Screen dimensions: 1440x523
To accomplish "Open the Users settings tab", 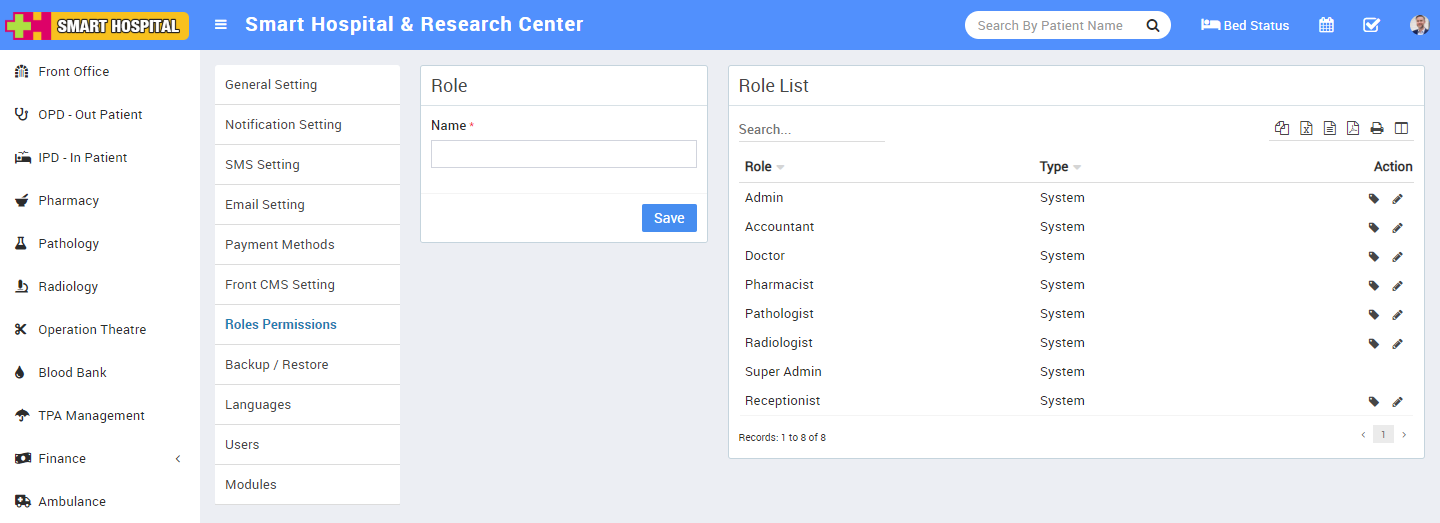I will click(242, 445).
